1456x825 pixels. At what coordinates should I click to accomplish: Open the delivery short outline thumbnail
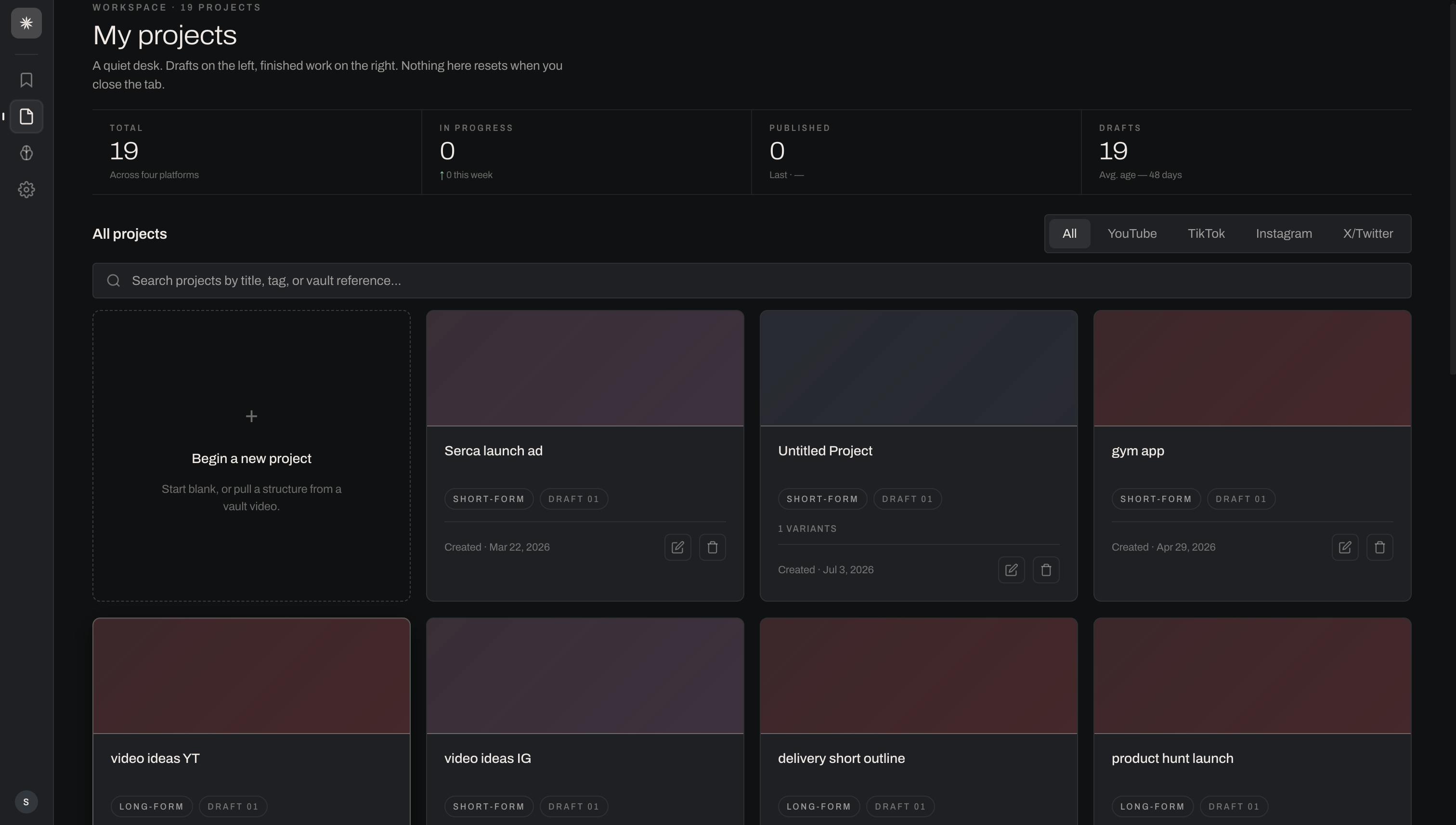click(918, 675)
